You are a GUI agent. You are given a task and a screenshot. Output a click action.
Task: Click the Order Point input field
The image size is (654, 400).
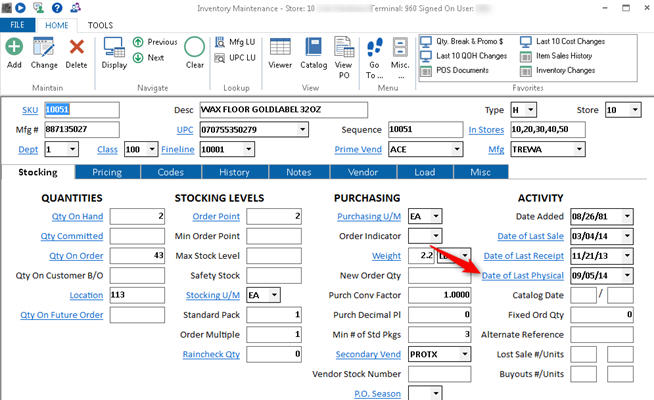click(x=274, y=216)
